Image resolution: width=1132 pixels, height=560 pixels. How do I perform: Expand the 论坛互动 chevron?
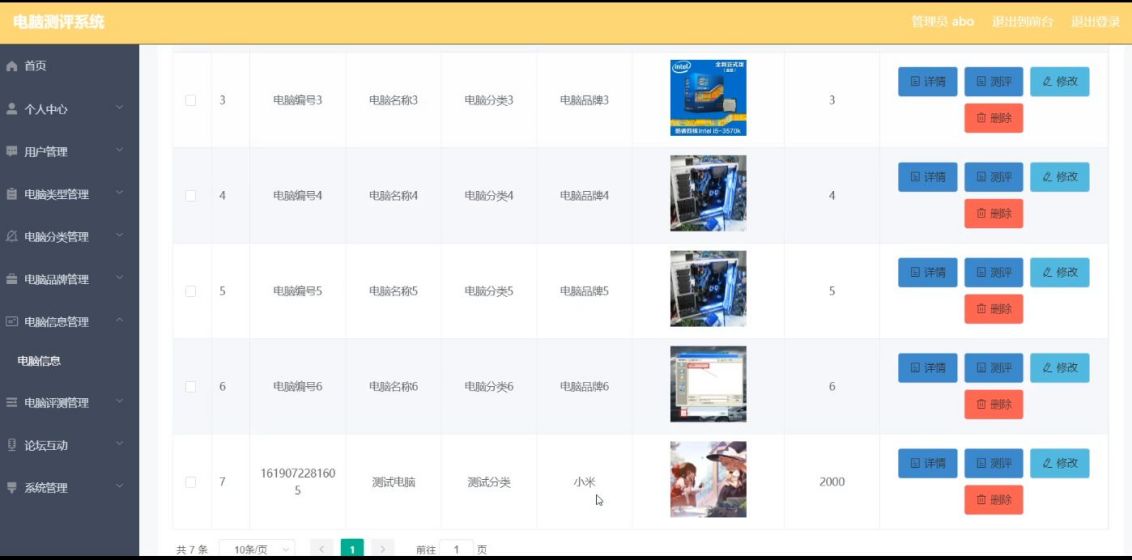[120, 445]
